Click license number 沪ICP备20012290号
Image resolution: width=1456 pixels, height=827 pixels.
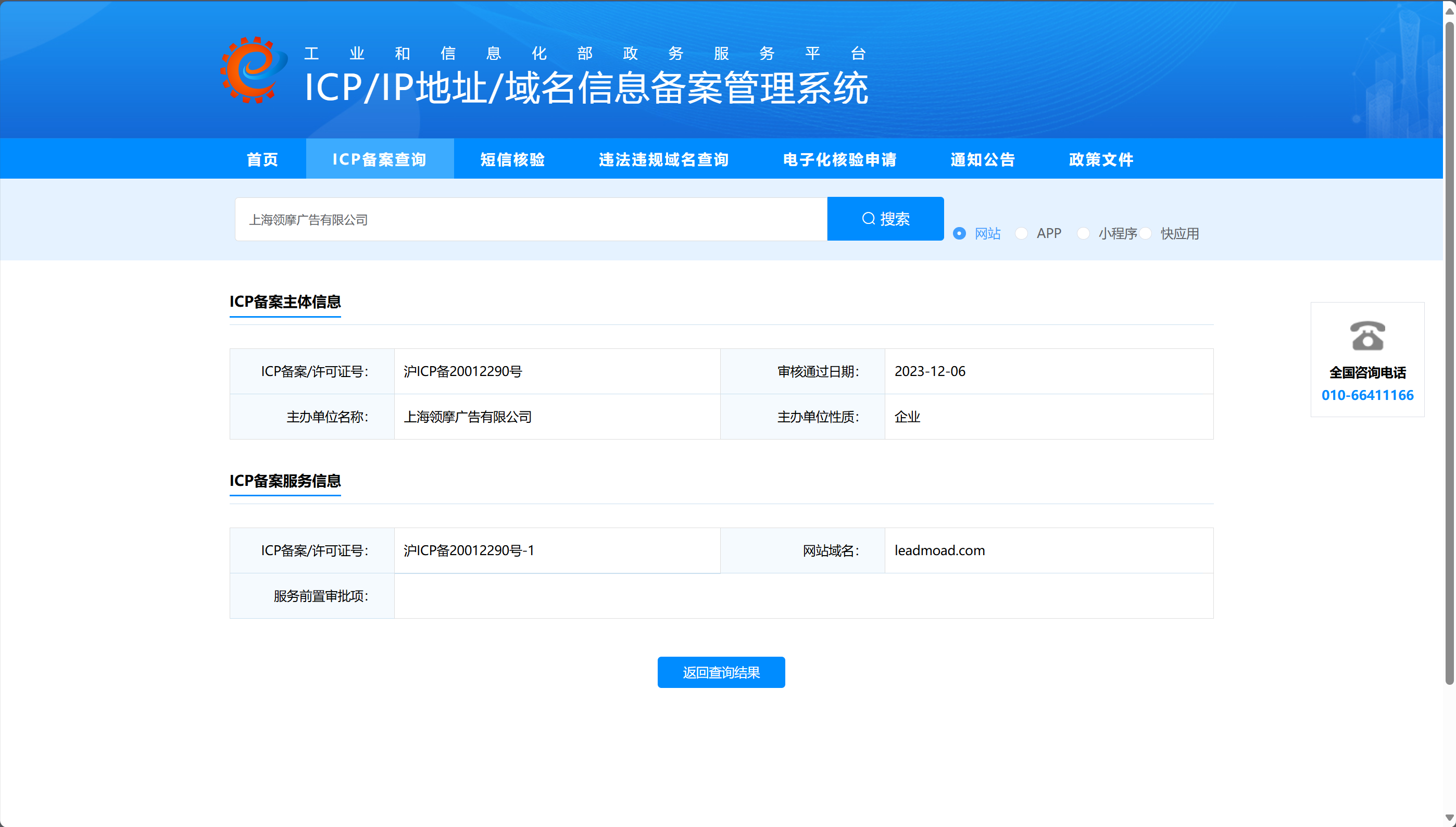[x=463, y=371]
